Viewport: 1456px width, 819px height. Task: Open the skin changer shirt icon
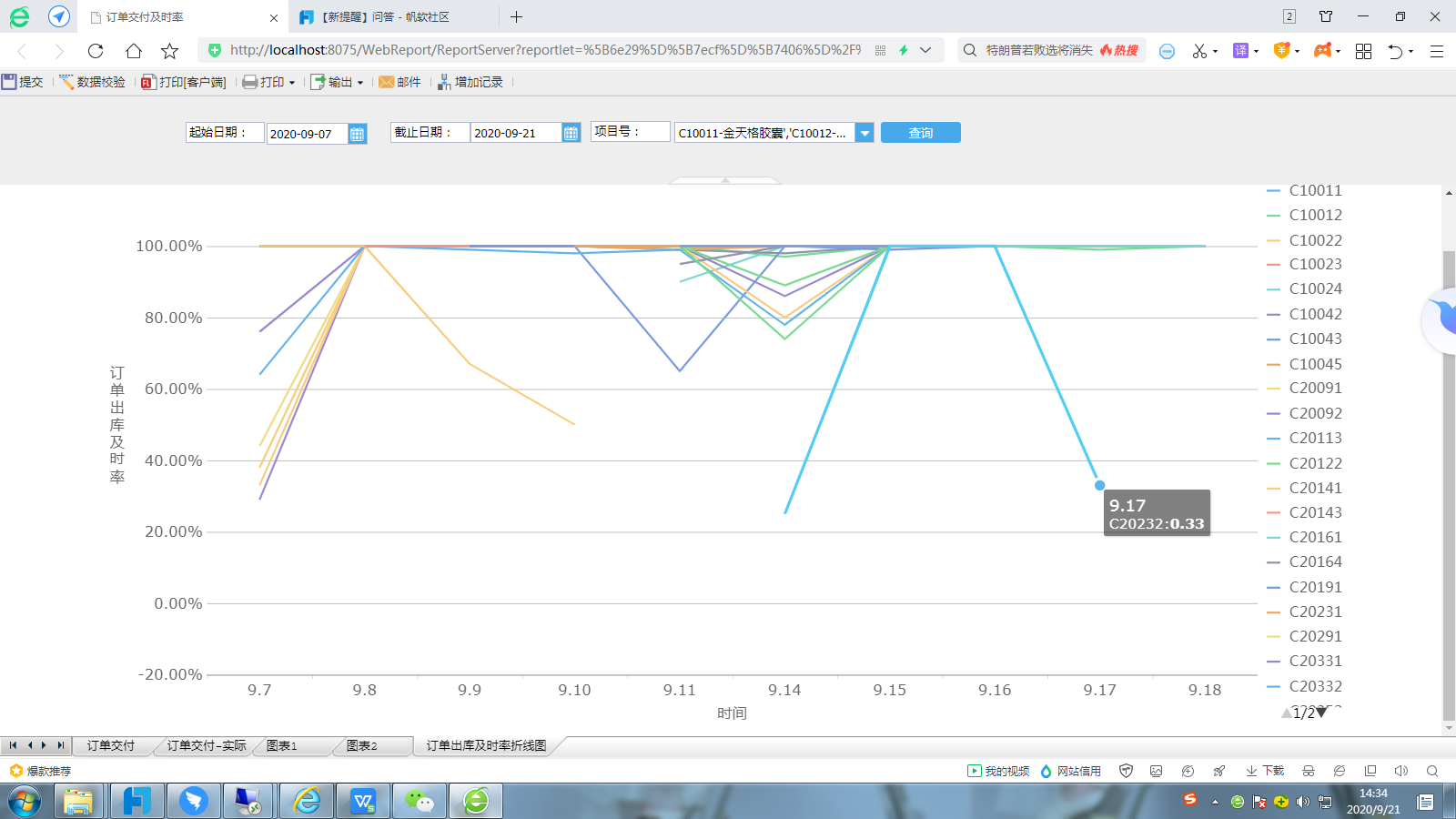(1326, 16)
